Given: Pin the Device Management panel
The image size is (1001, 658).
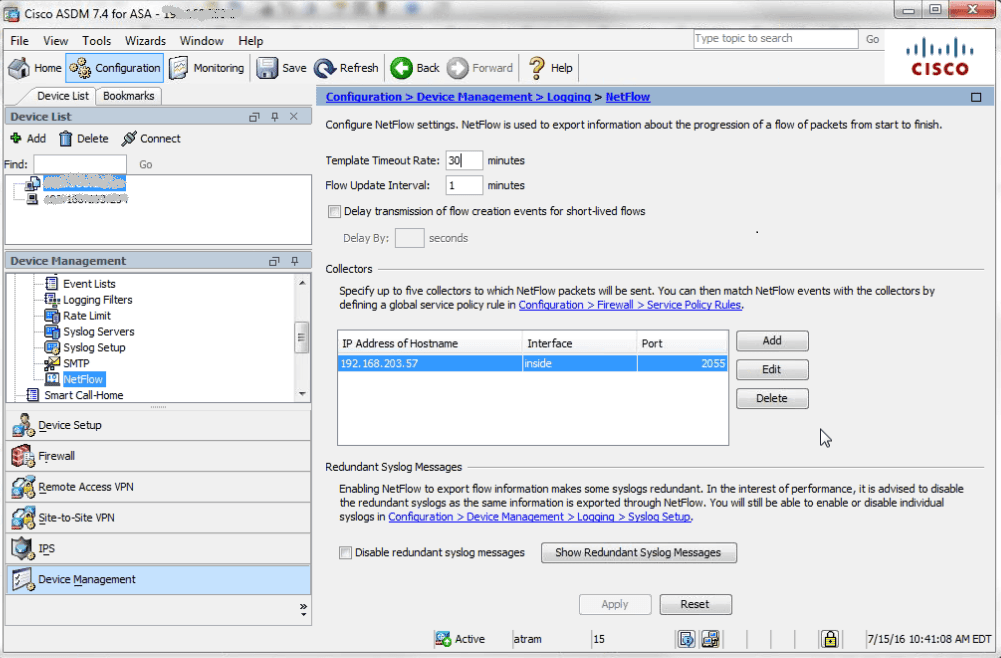Looking at the screenshot, I should click(294, 261).
